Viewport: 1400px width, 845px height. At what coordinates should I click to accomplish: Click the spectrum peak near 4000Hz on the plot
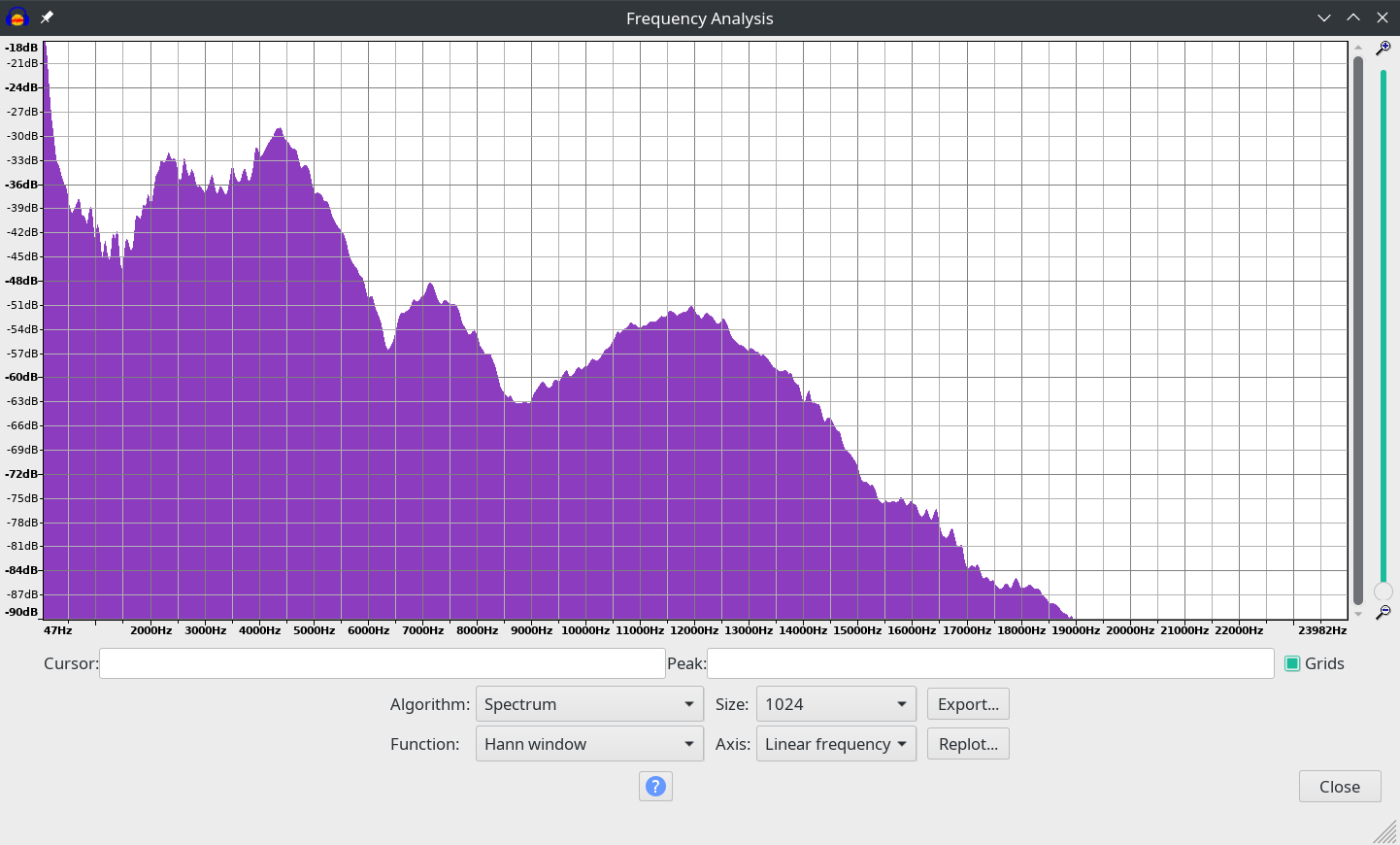[280, 129]
